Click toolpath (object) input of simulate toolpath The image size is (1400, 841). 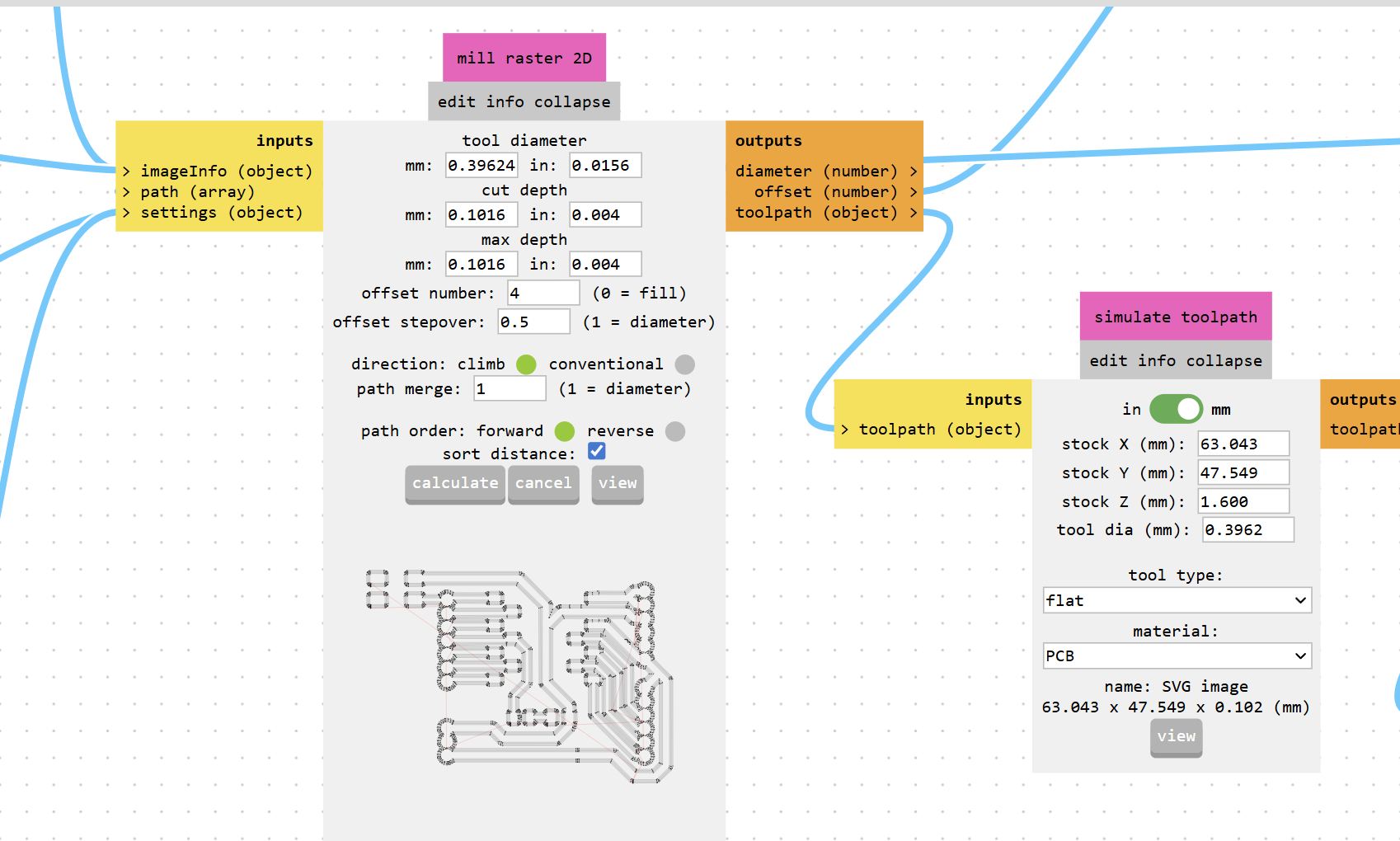click(x=933, y=429)
